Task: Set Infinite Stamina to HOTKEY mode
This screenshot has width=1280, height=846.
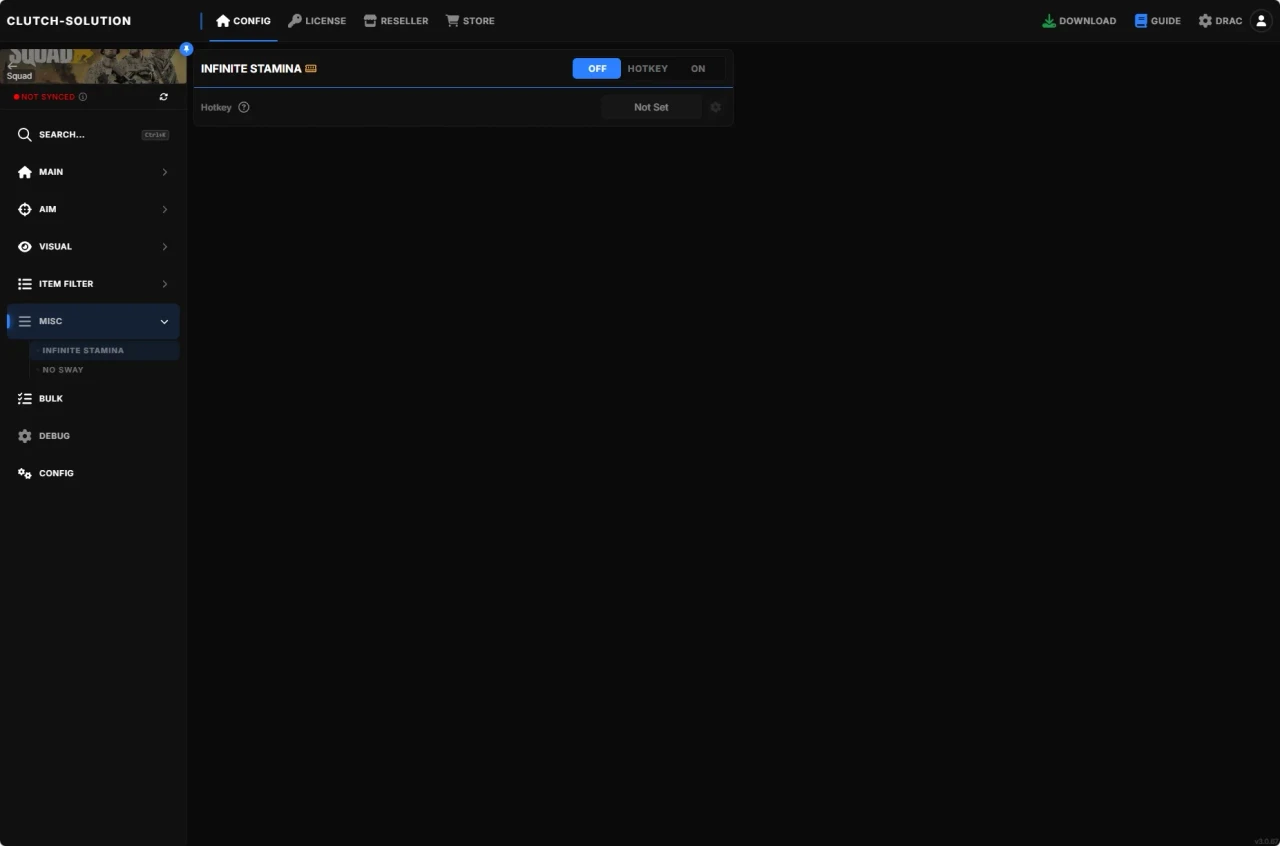Action: [648, 69]
